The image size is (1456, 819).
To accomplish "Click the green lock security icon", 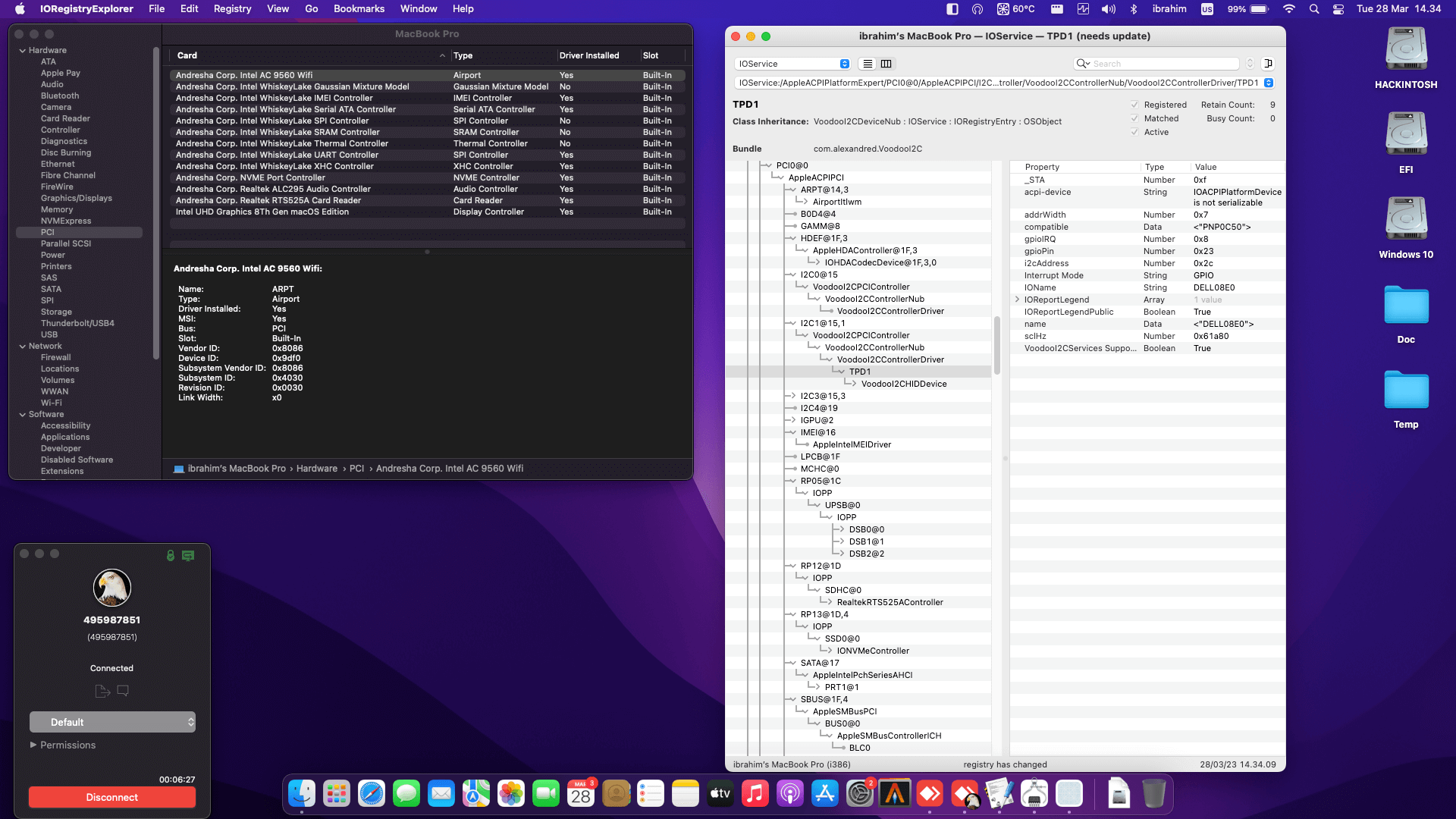I will click(171, 555).
